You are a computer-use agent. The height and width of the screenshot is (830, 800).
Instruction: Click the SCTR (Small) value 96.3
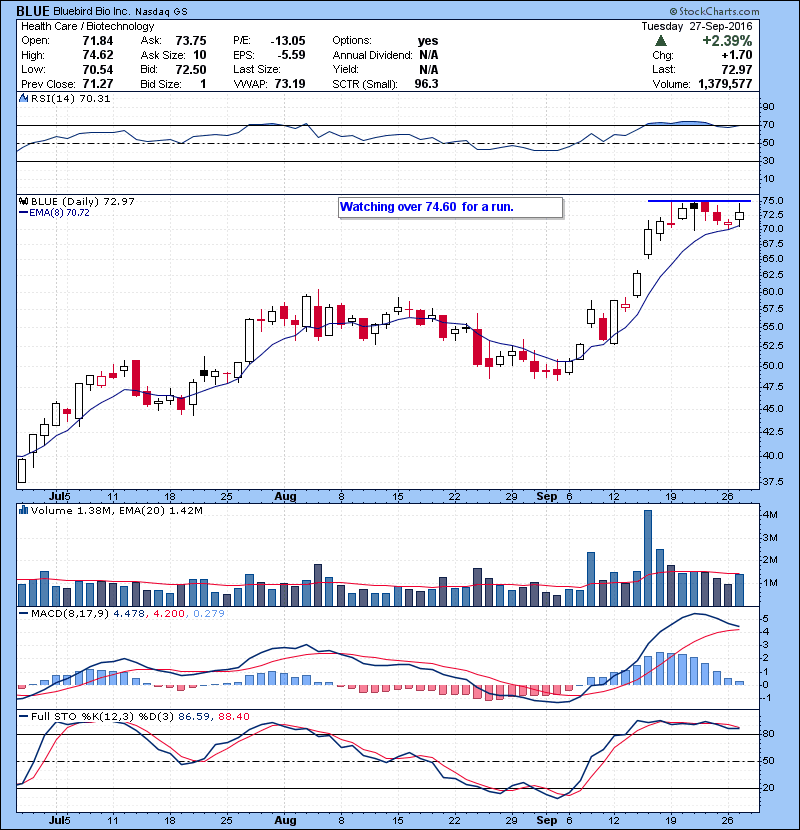pyautogui.click(x=426, y=84)
